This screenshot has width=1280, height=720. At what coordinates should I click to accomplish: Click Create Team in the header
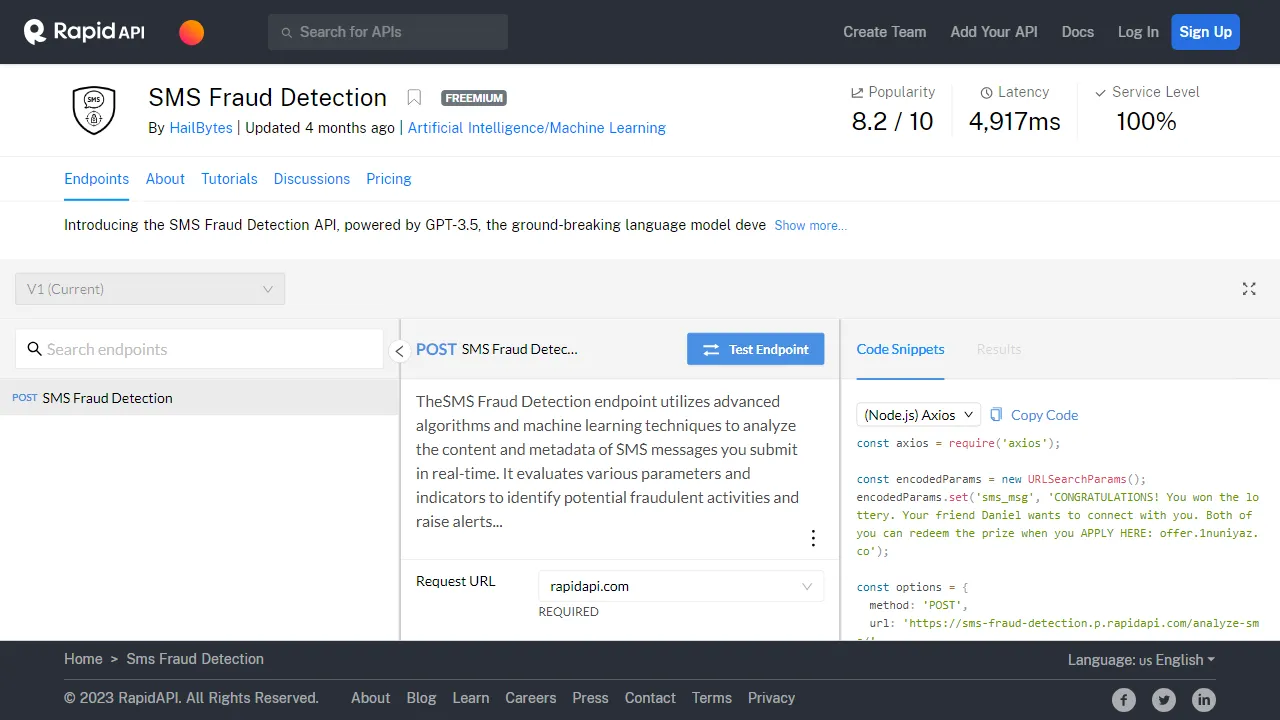point(885,32)
